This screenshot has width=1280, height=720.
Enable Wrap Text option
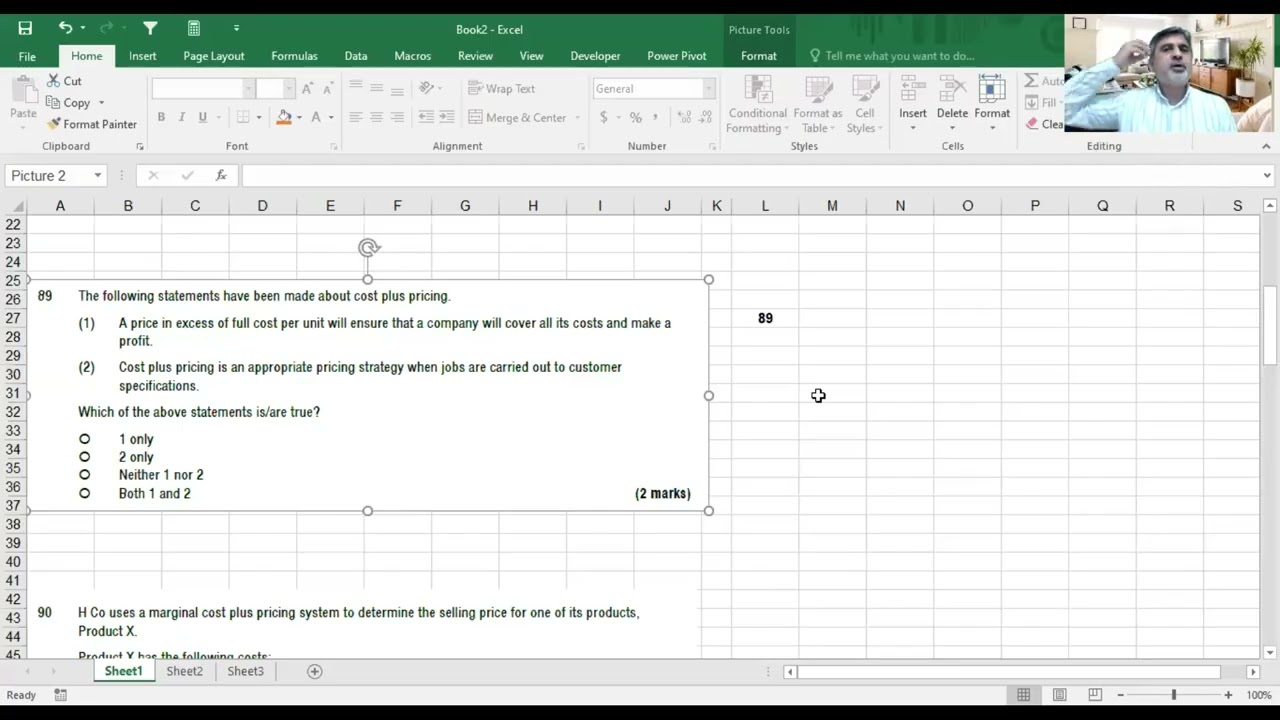tap(502, 89)
